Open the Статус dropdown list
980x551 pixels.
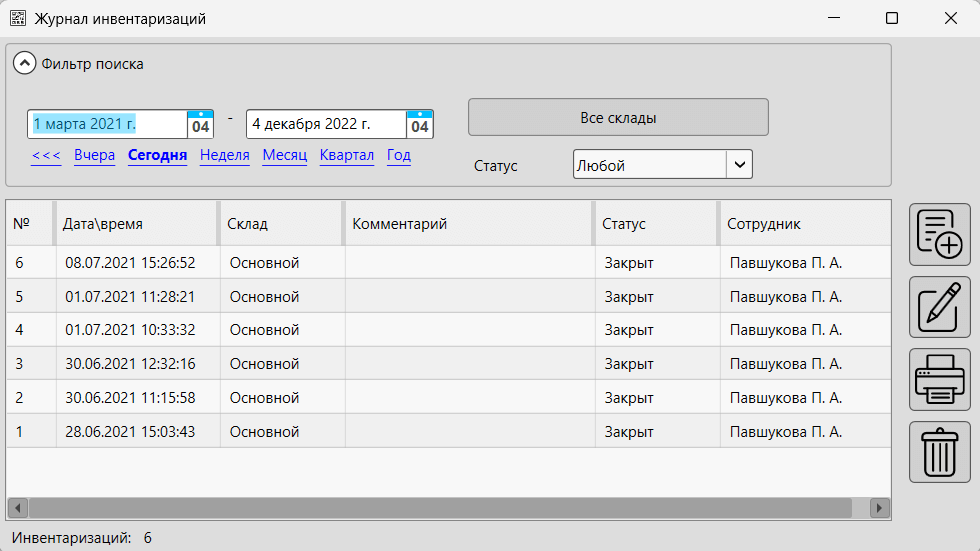point(739,165)
